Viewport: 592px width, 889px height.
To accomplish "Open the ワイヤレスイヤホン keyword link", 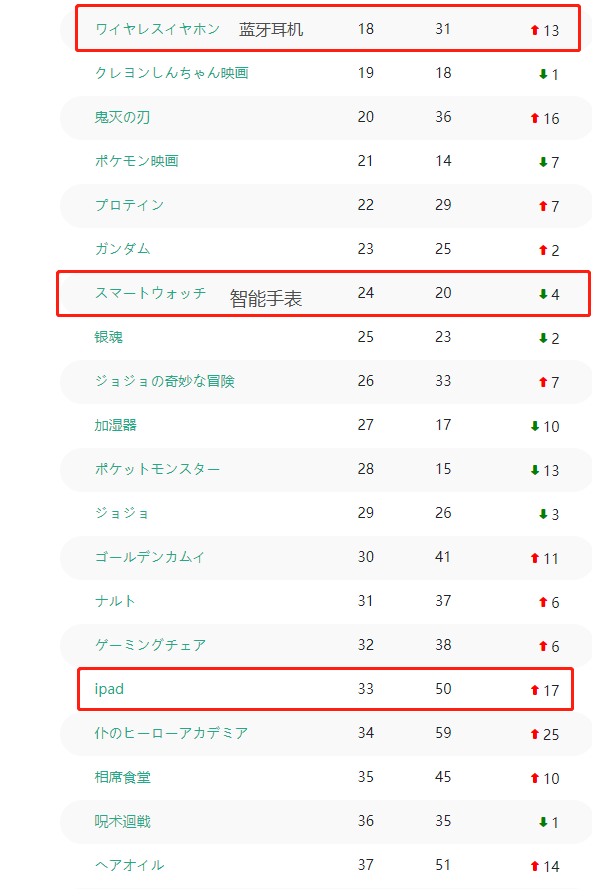I will point(157,29).
